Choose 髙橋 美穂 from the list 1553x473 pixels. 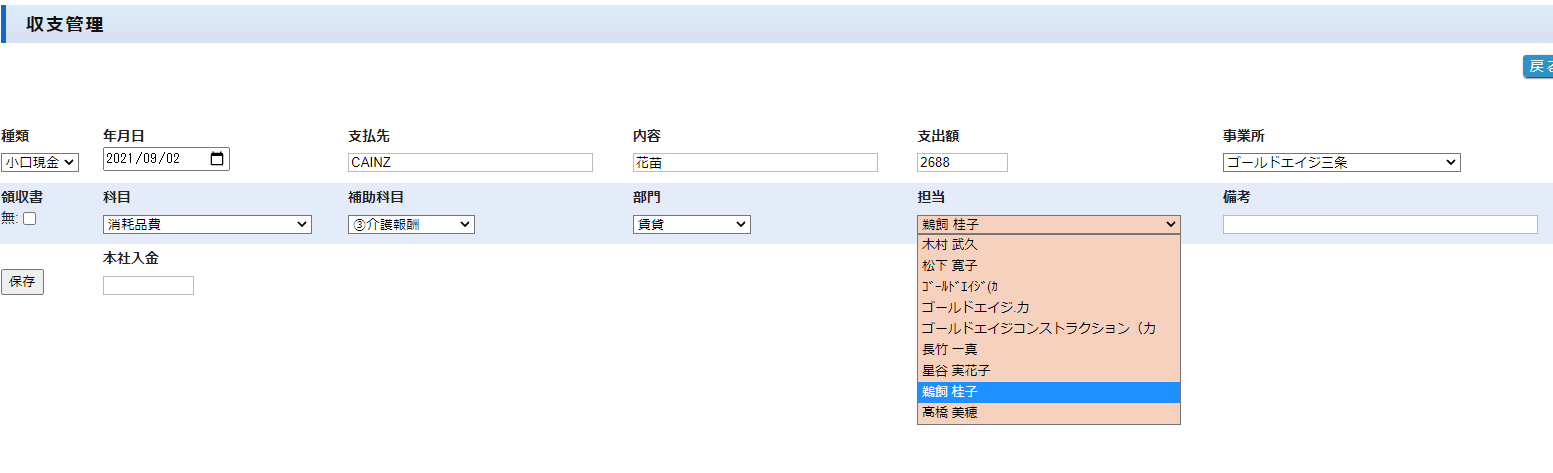click(949, 413)
